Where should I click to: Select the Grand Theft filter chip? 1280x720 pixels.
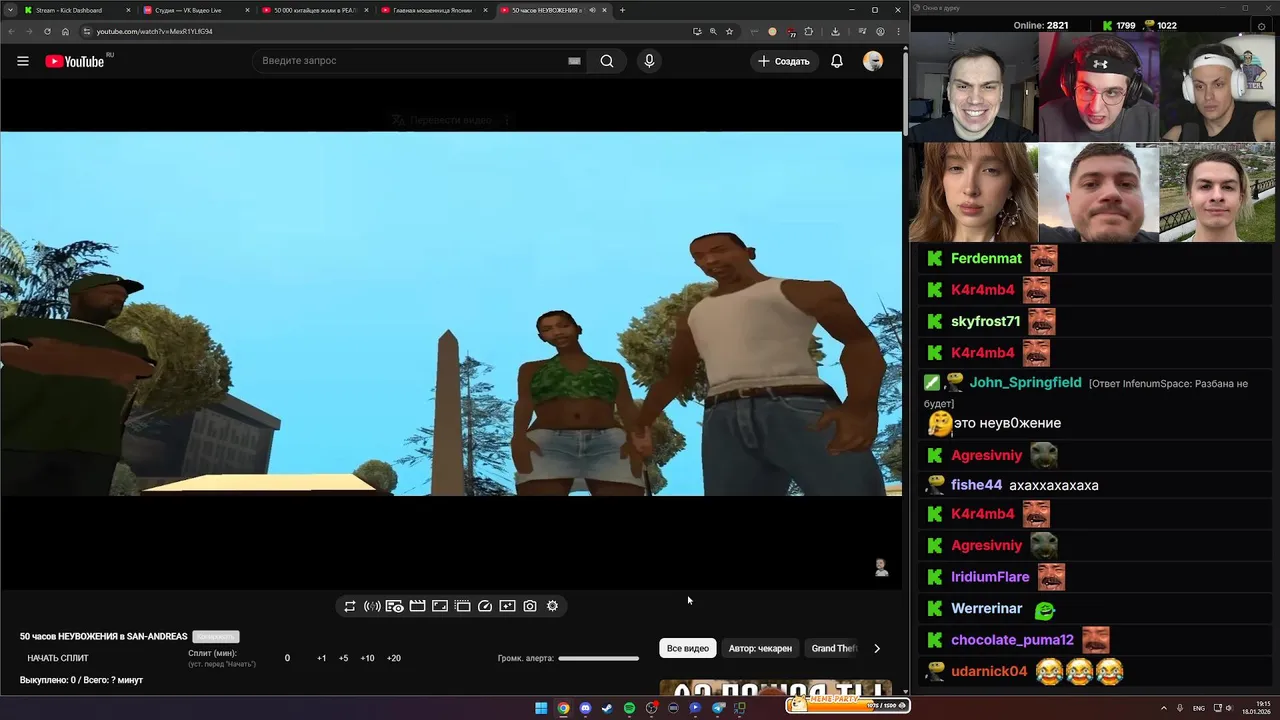[834, 648]
